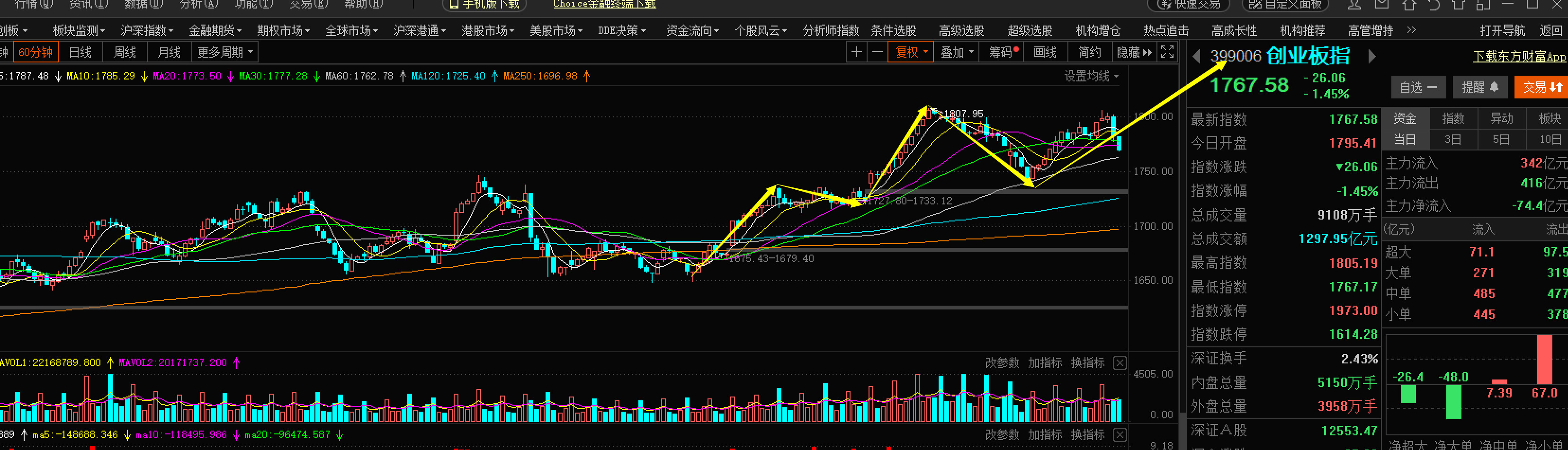The image size is (1568, 450).
Task: Click 打开导航 to open navigation
Action: point(1502,30)
